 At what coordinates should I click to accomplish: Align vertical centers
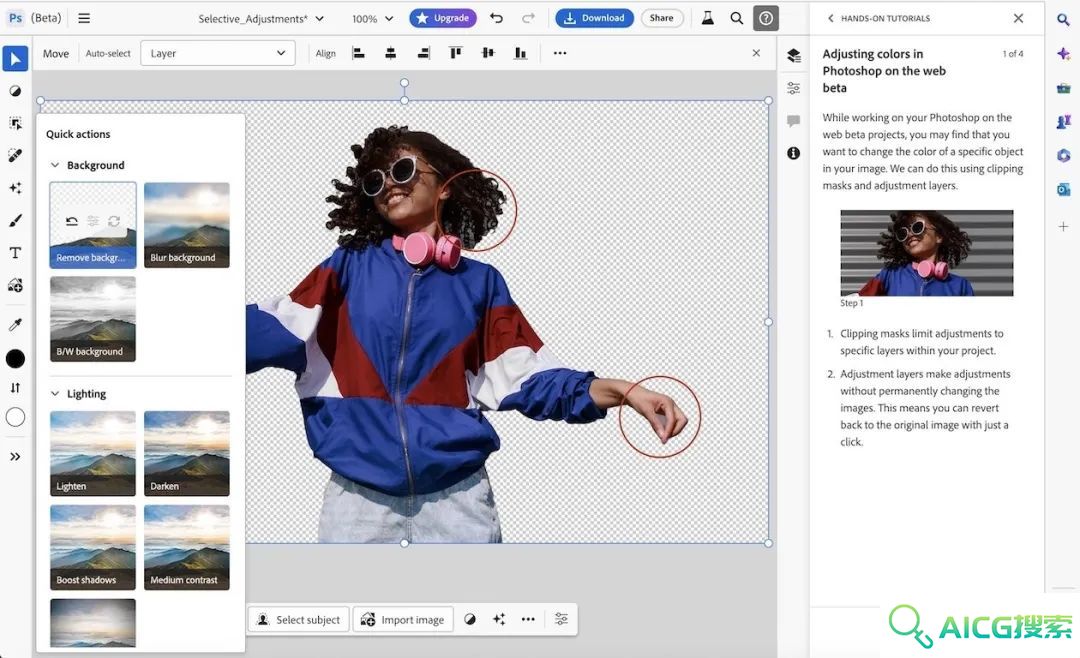click(x=488, y=53)
